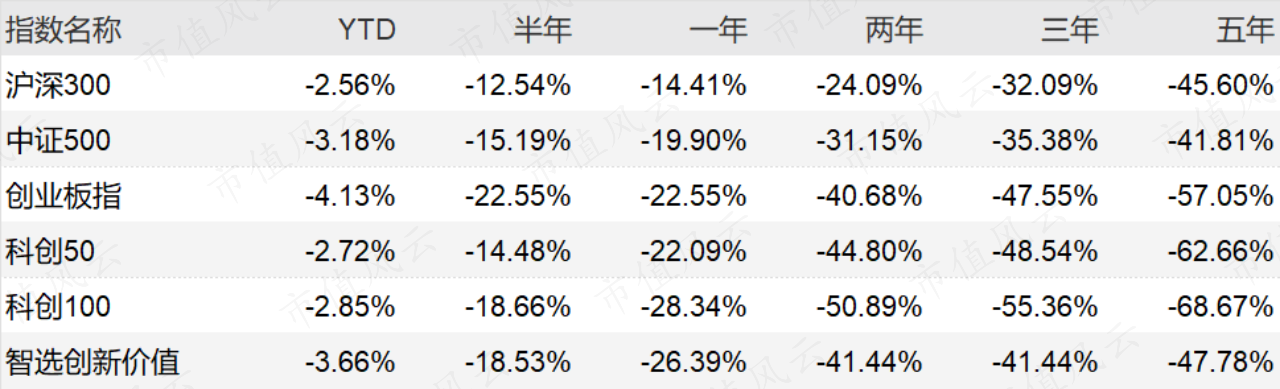The width and height of the screenshot is (1280, 389).
Task: Select the 创业板指 row label
Action: coord(63,196)
